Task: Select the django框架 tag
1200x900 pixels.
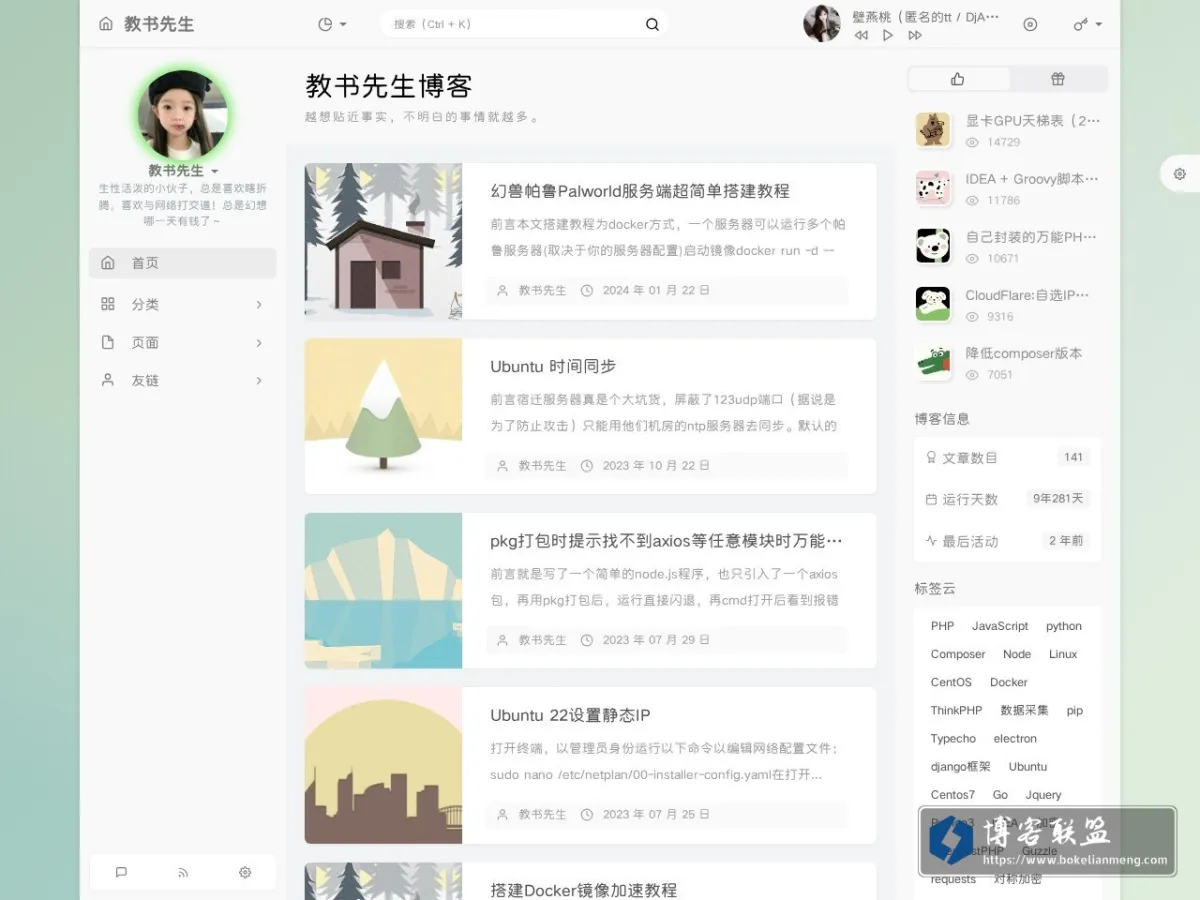Action: click(961, 767)
